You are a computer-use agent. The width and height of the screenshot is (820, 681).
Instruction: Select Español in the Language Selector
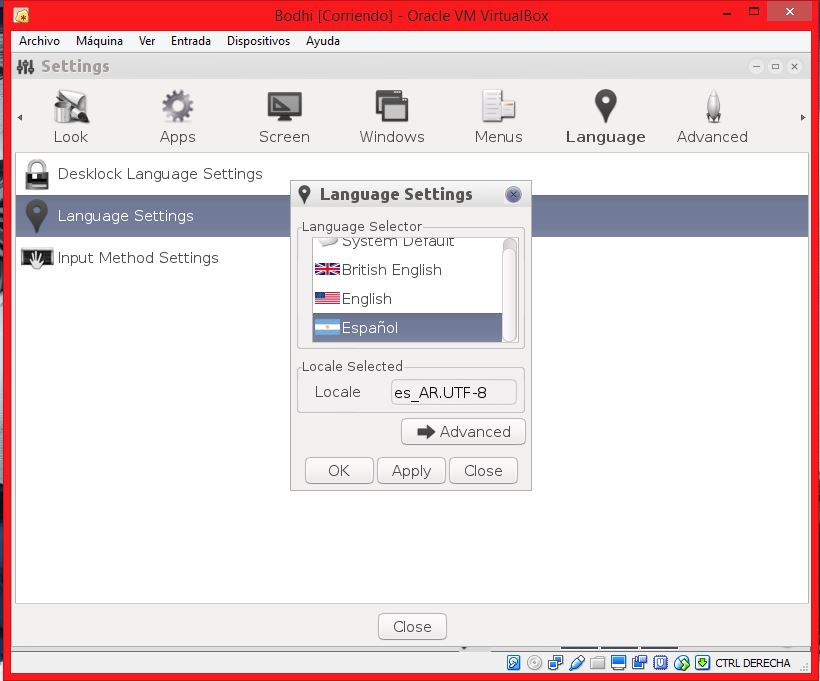click(369, 328)
